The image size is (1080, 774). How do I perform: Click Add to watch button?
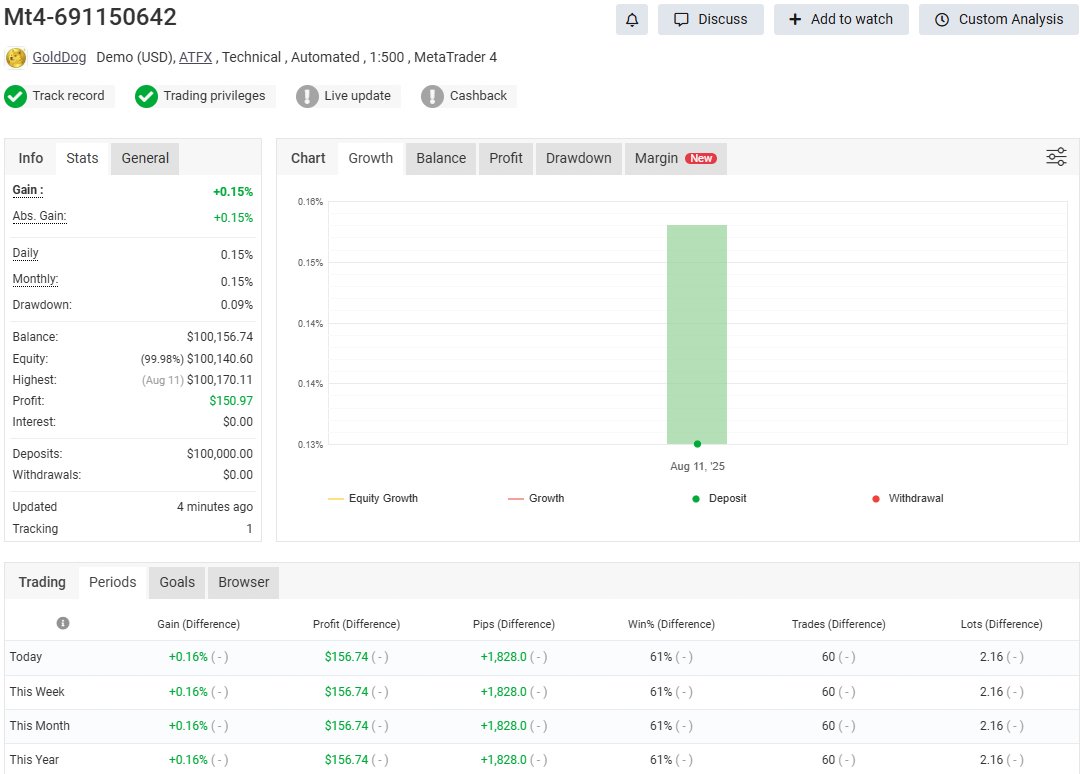[x=841, y=19]
